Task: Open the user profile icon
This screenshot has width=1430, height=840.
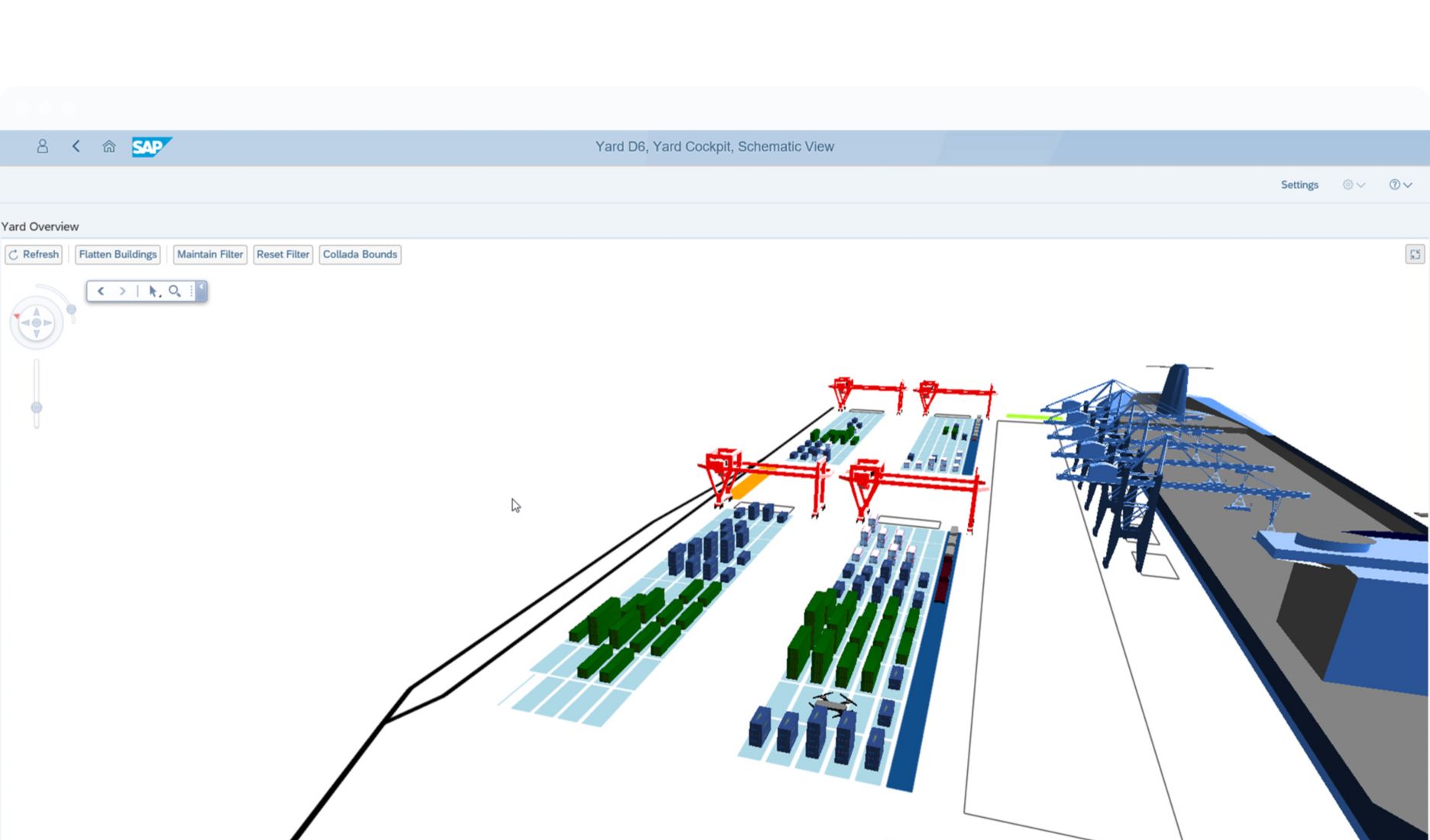Action: click(43, 147)
